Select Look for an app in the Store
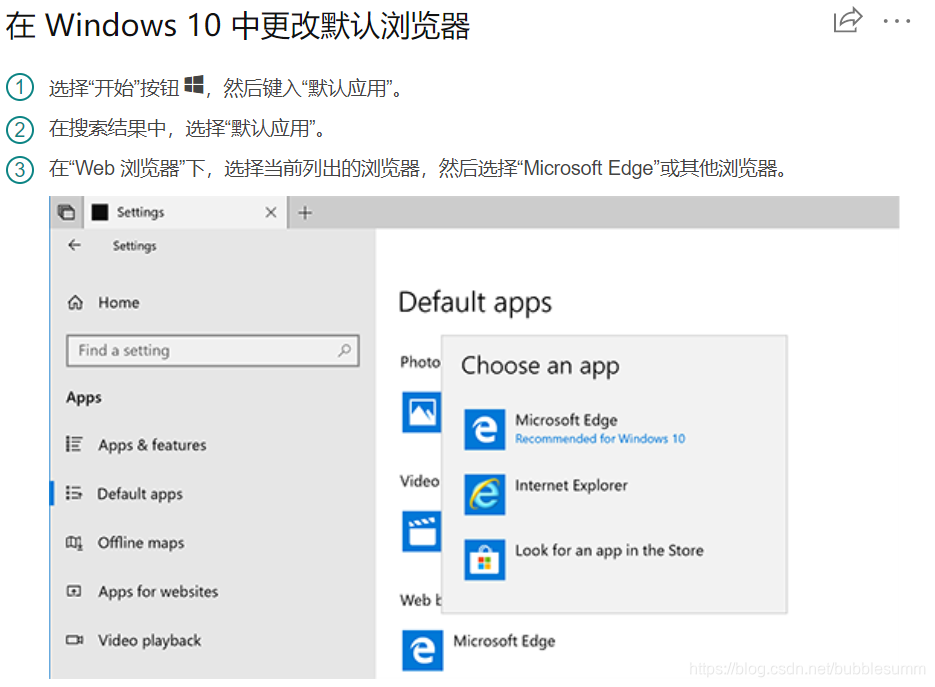Viewport: 935px width, 687px height. pyautogui.click(x=609, y=550)
